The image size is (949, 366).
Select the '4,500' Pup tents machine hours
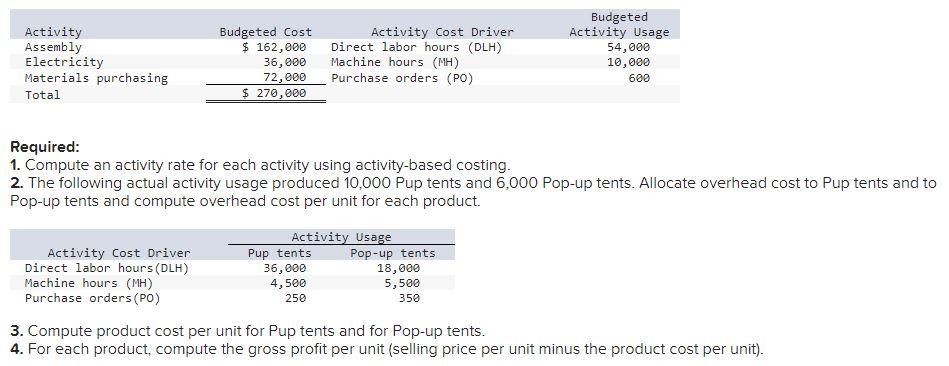(x=288, y=283)
